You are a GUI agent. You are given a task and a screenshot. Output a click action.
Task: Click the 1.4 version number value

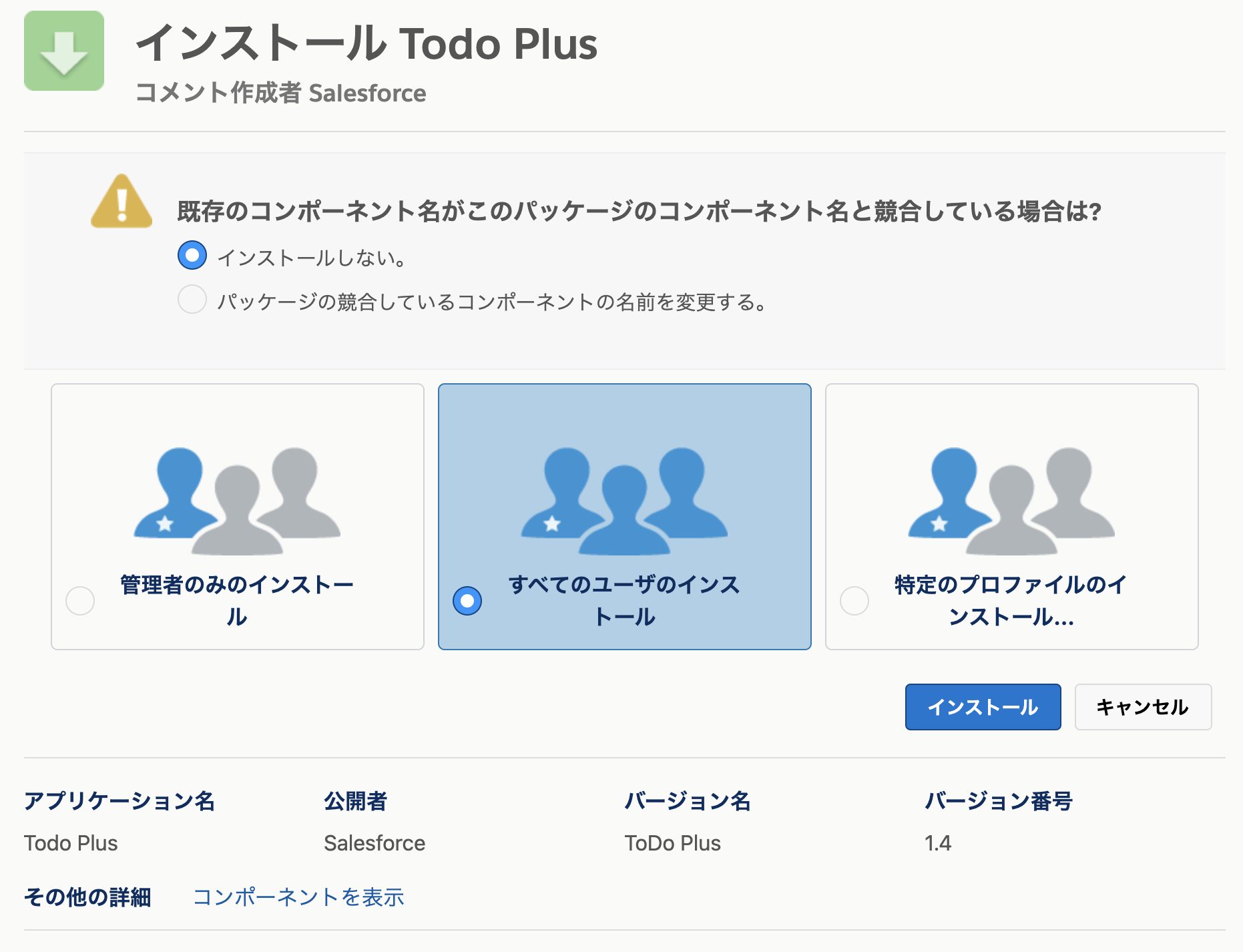[x=938, y=843]
